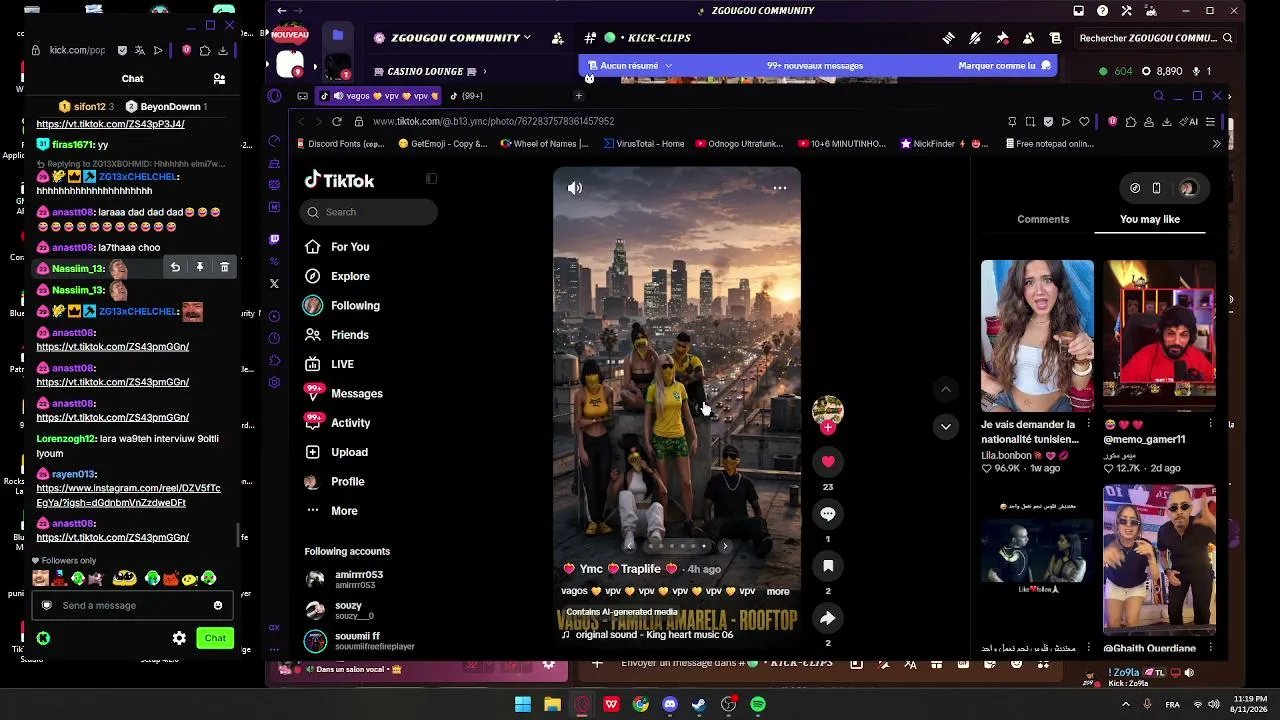
Task: Expand ZGOUGOU COMMUNITY server dropdown
Action: point(527,38)
